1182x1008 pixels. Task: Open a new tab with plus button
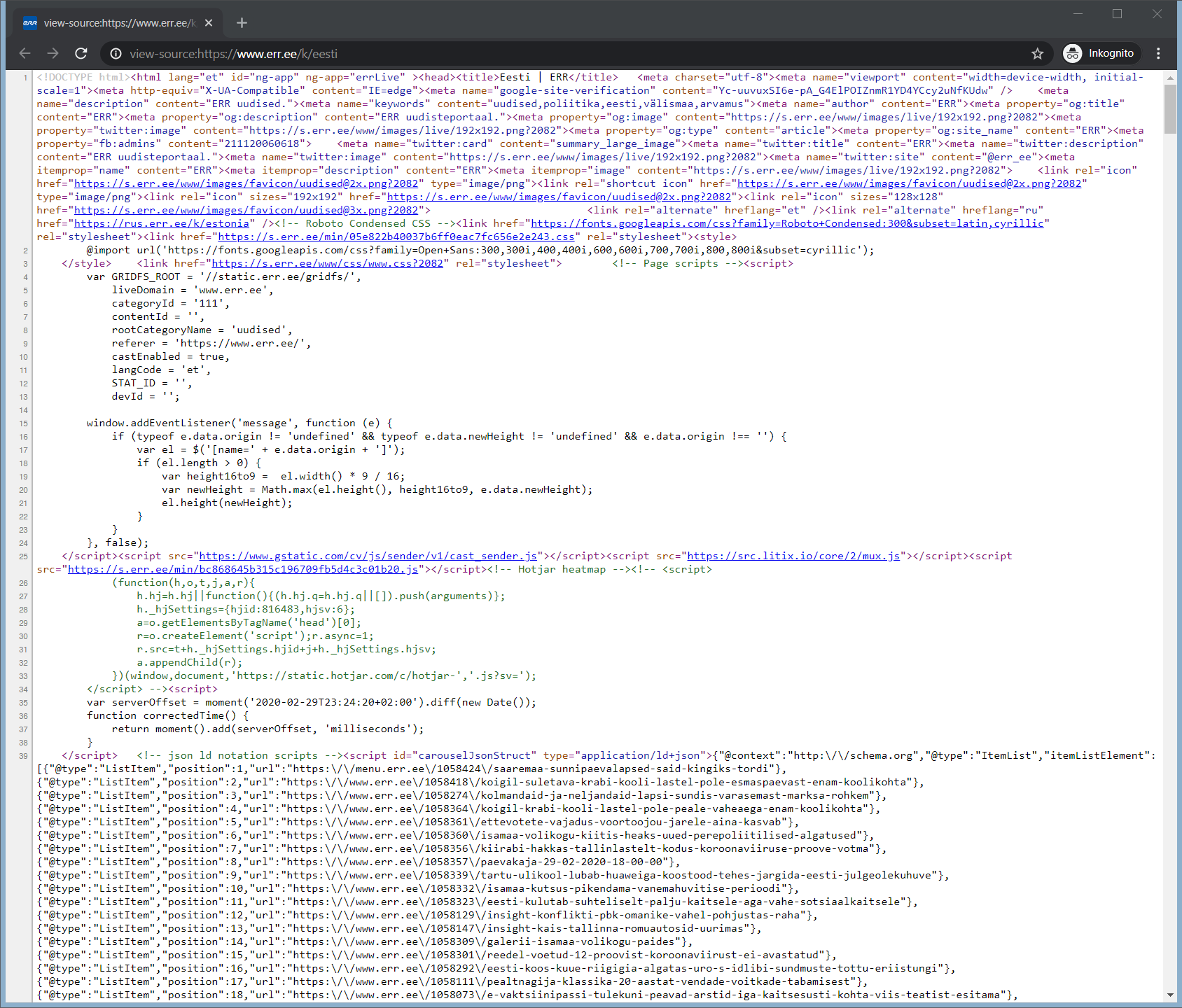pos(242,23)
